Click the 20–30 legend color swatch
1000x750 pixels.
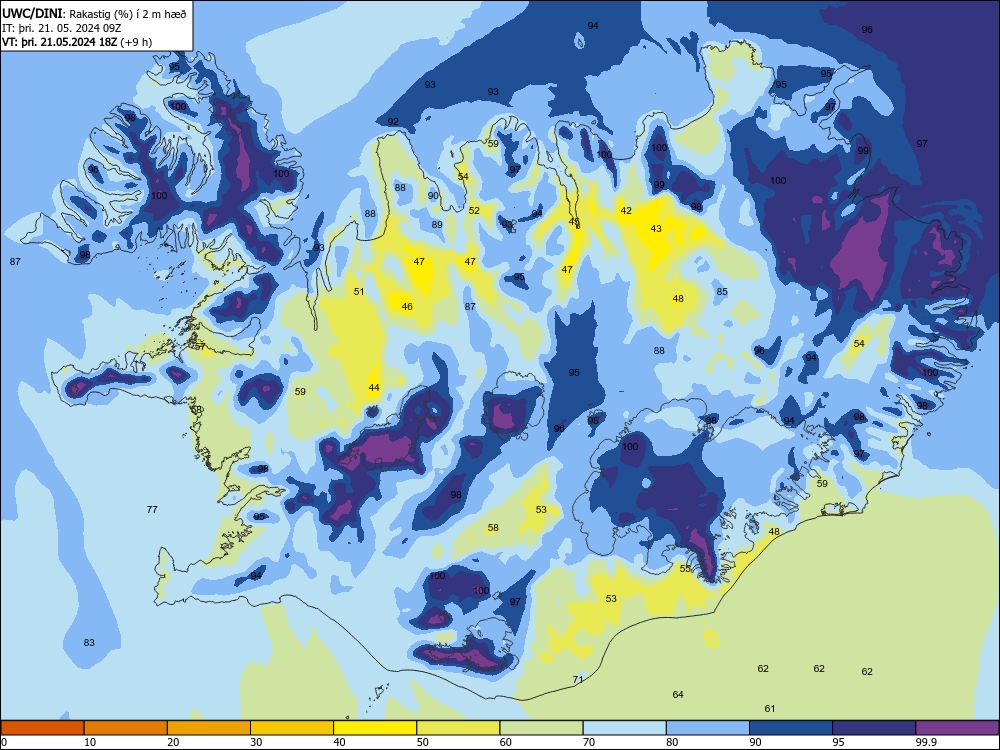209,728
